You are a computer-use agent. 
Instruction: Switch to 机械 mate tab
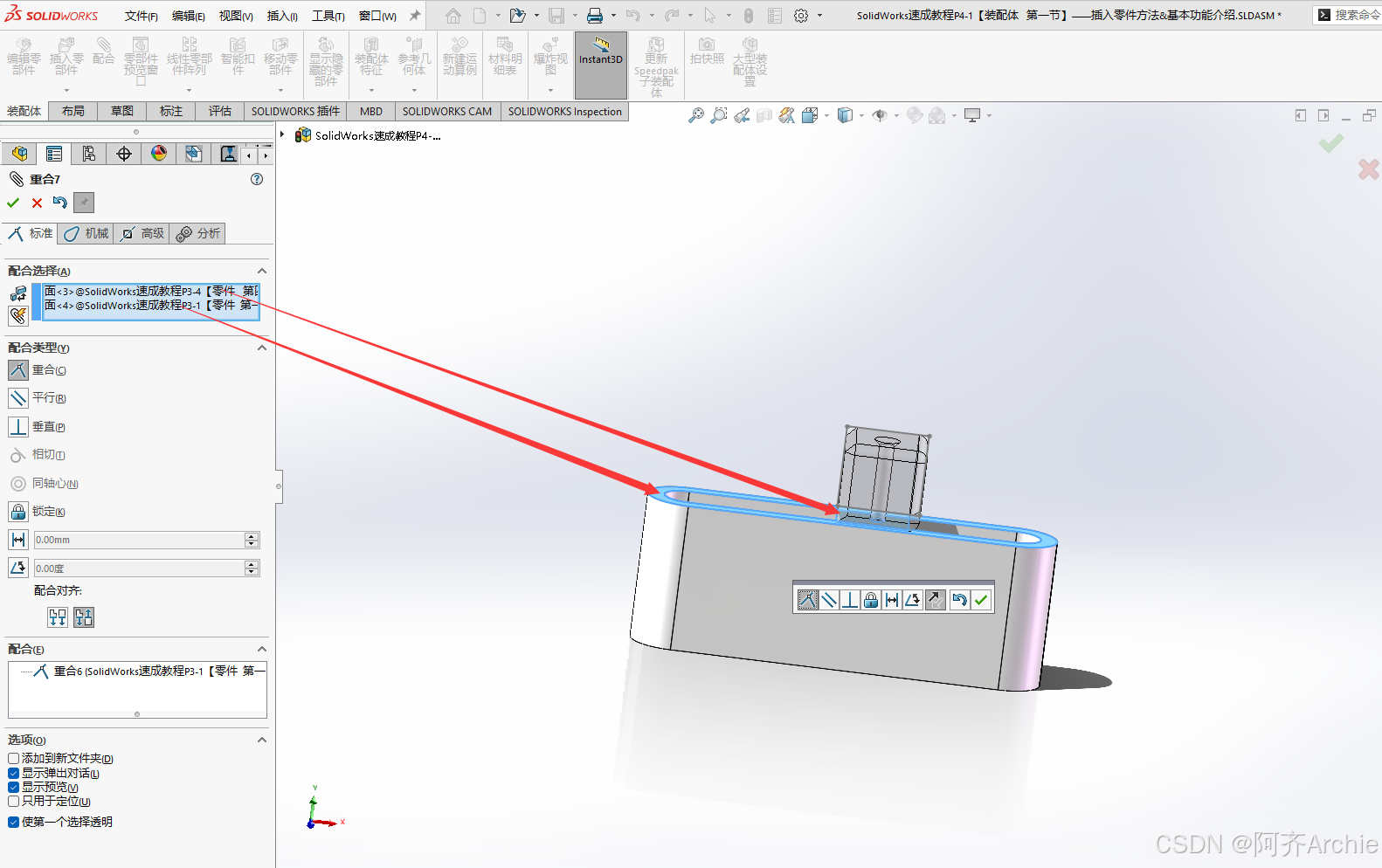pos(86,233)
